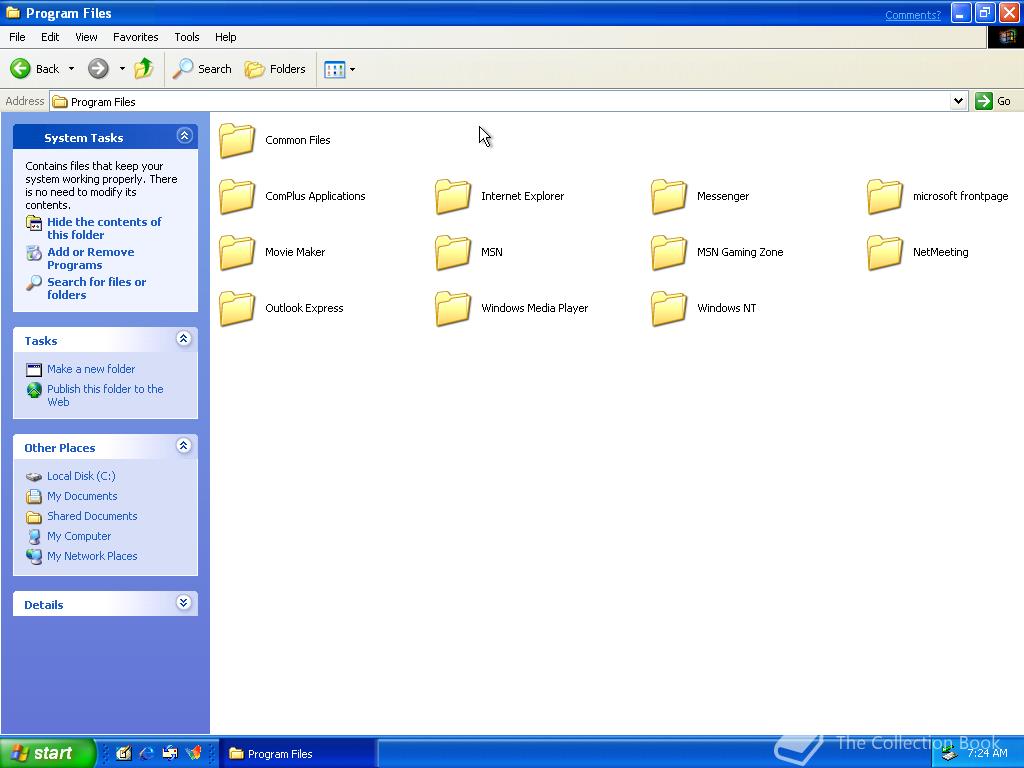Screen dimensions: 1024x768
Task: Select the Outlook Express folder icon
Action: click(x=236, y=308)
